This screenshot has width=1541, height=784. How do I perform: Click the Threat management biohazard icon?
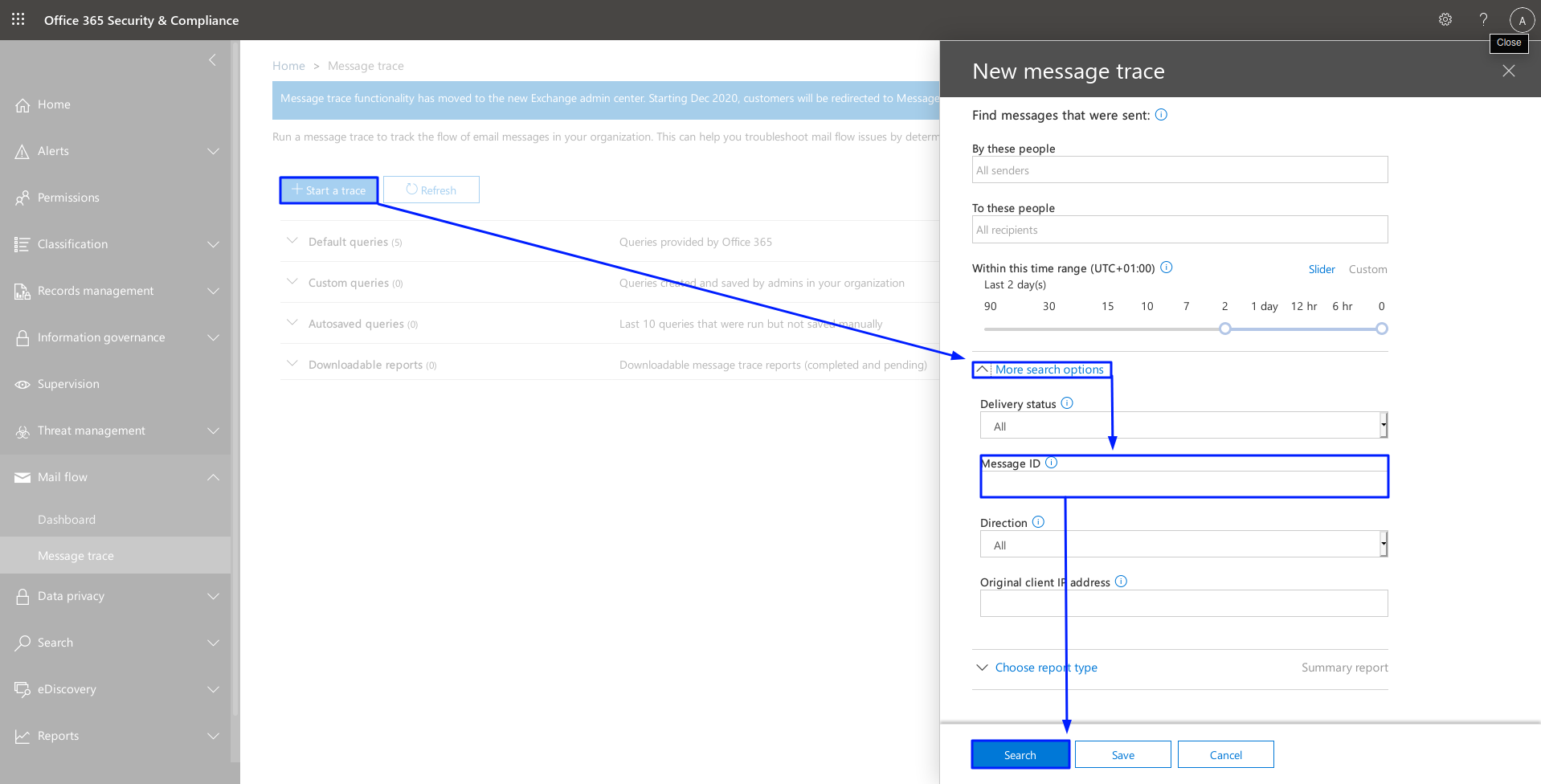click(22, 431)
